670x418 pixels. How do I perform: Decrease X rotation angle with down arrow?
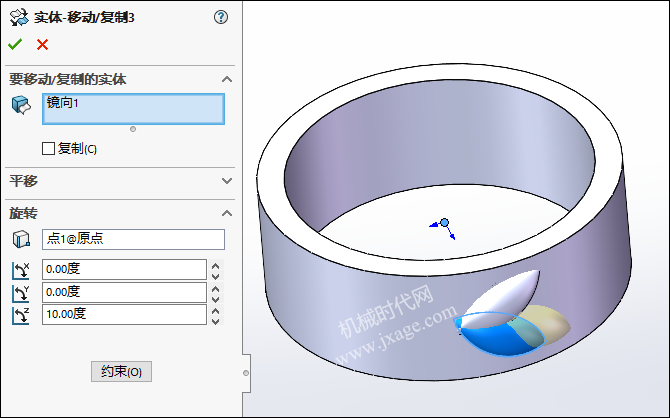(216, 275)
